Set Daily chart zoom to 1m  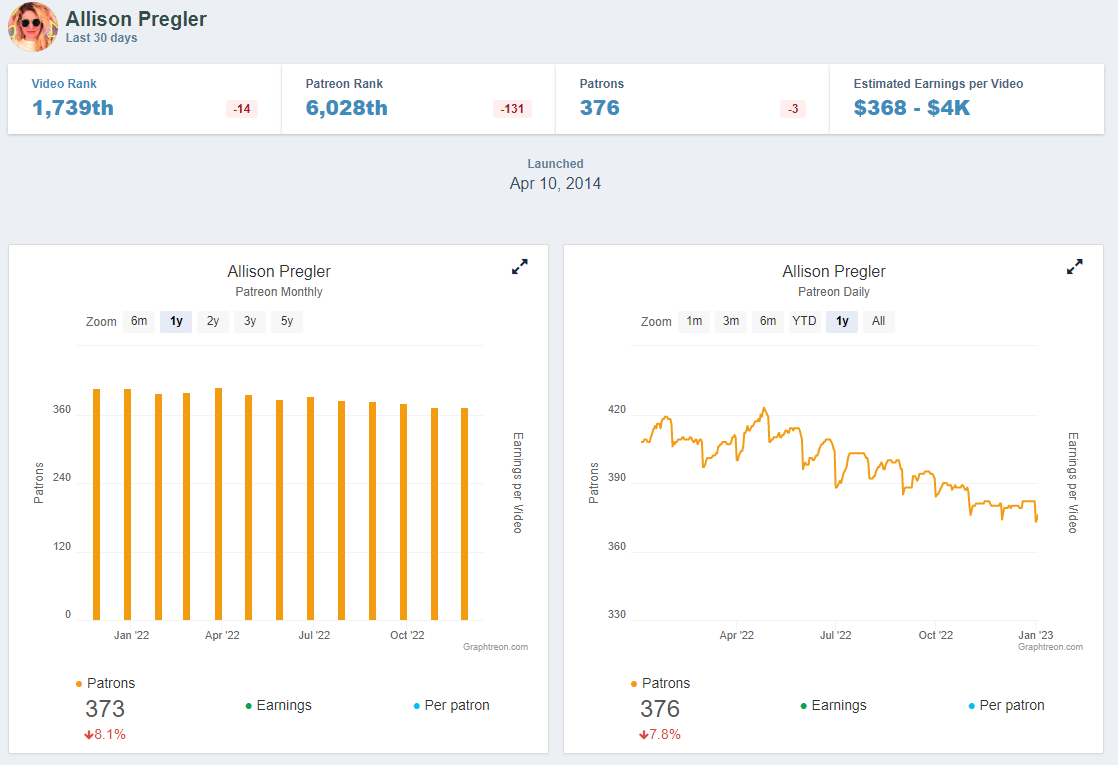coord(694,322)
